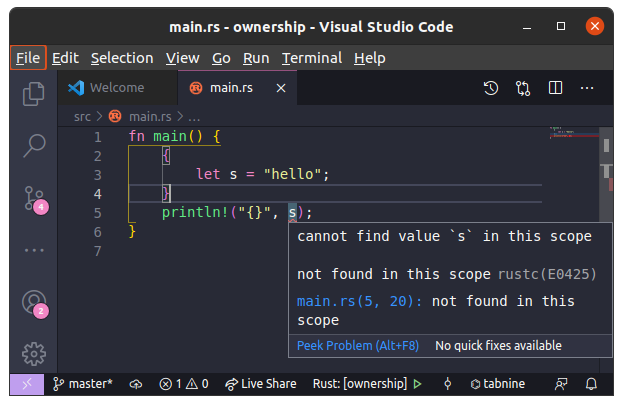Screen dimensions: 623x405
Task: Click the master* branch in status bar
Action: [x=82, y=384]
